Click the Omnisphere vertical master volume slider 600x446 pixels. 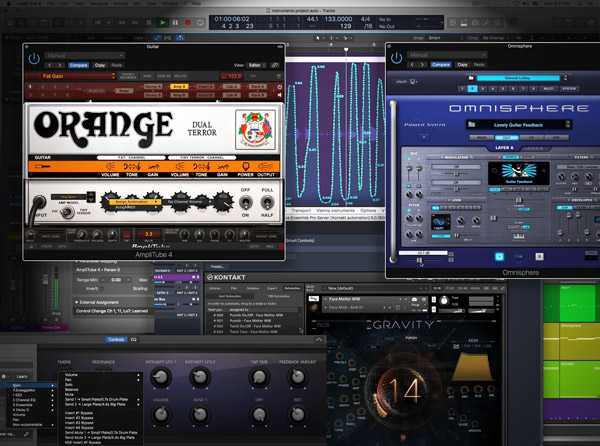tap(393, 182)
